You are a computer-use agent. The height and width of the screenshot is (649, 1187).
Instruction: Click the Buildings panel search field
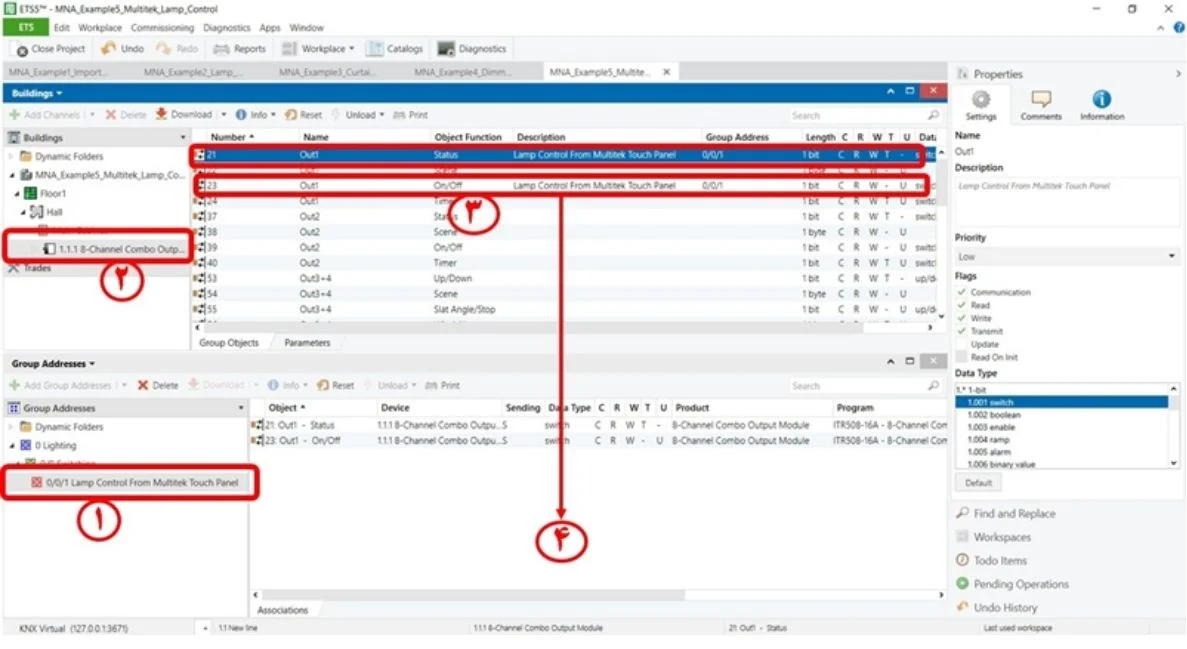[864, 115]
